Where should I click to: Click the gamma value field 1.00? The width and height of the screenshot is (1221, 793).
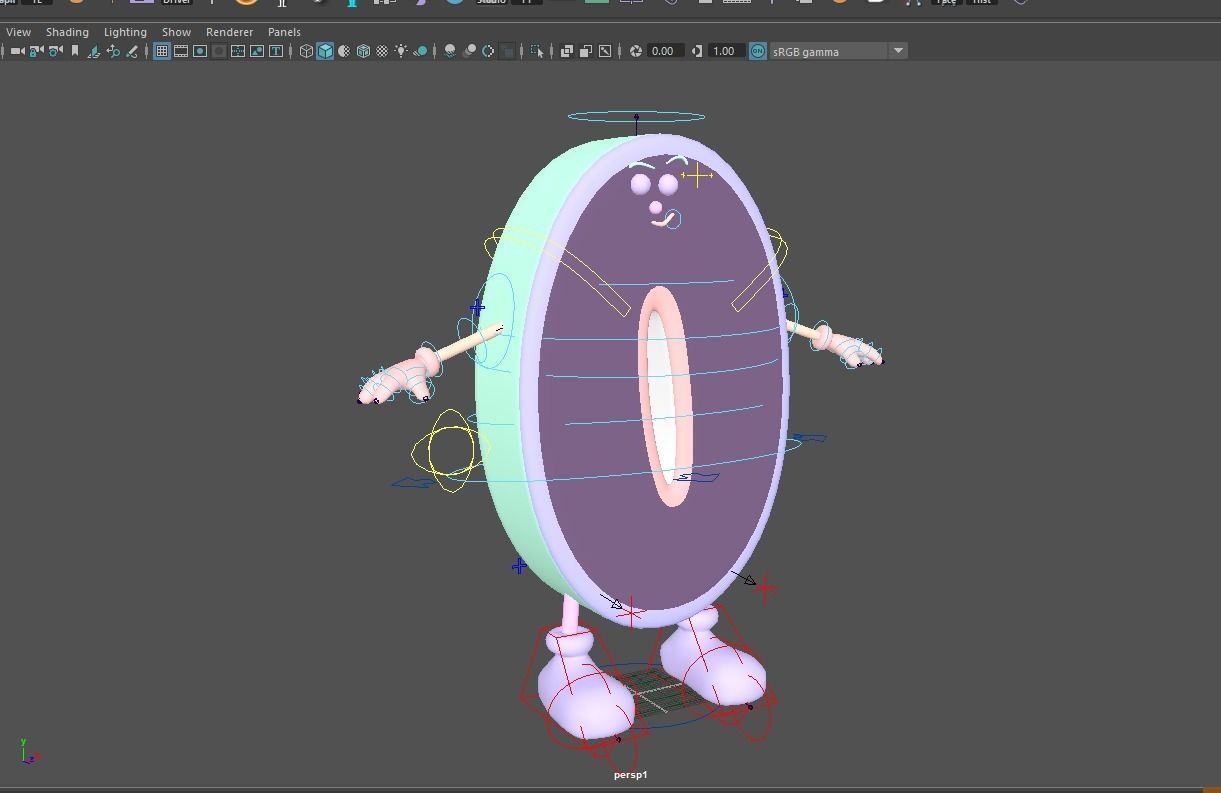tap(726, 51)
